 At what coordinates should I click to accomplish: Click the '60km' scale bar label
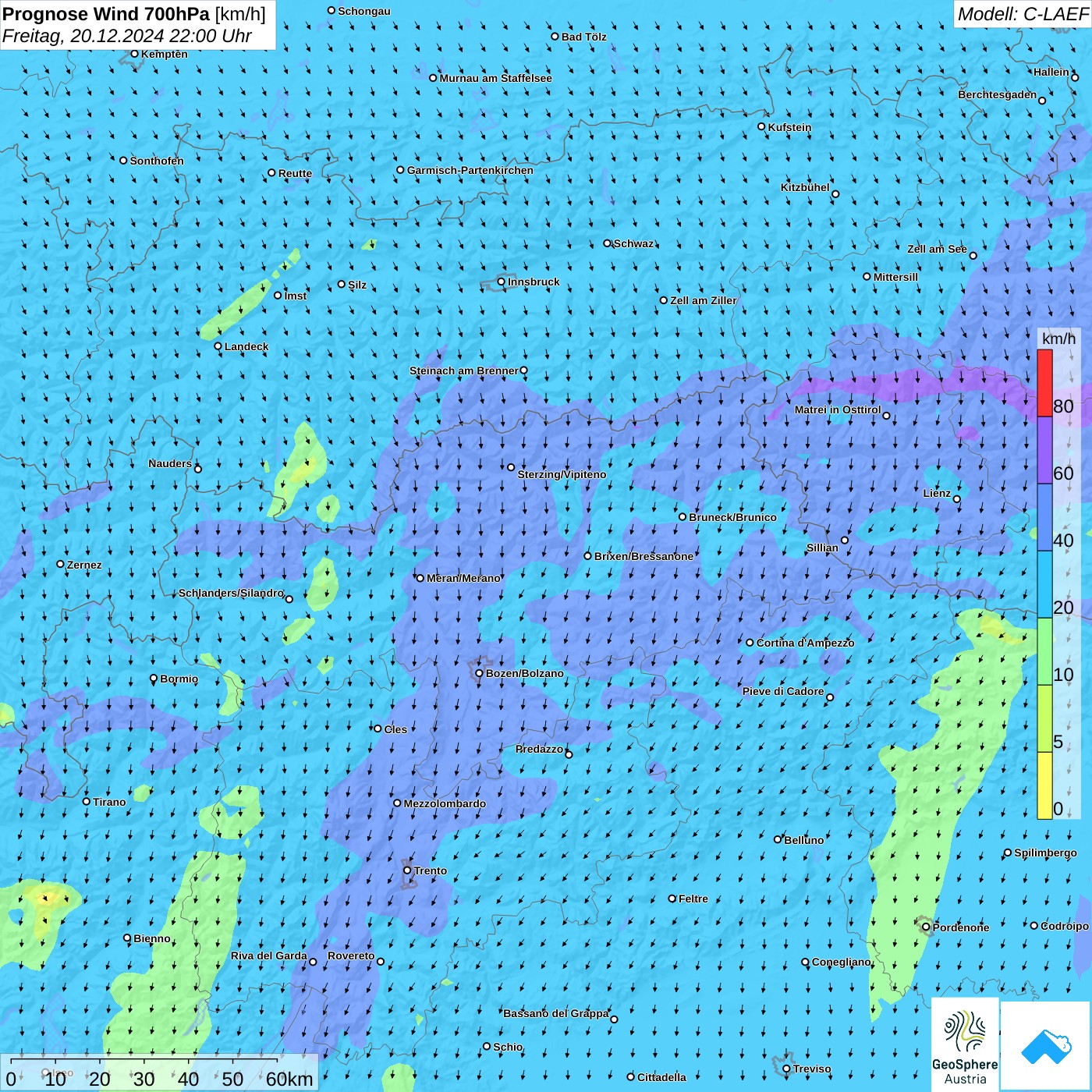pos(289,1079)
